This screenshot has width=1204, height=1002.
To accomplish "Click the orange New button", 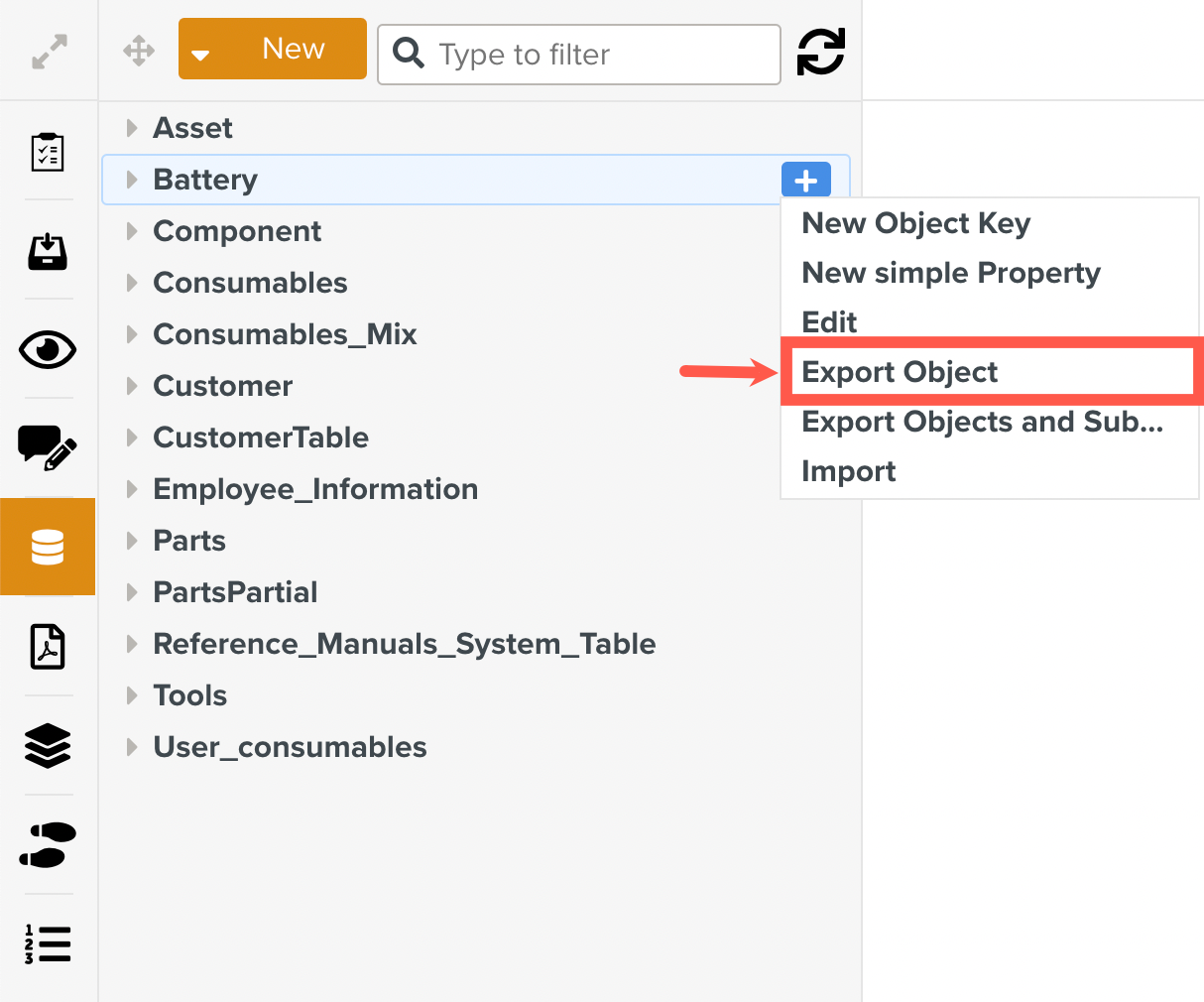I will 273,49.
